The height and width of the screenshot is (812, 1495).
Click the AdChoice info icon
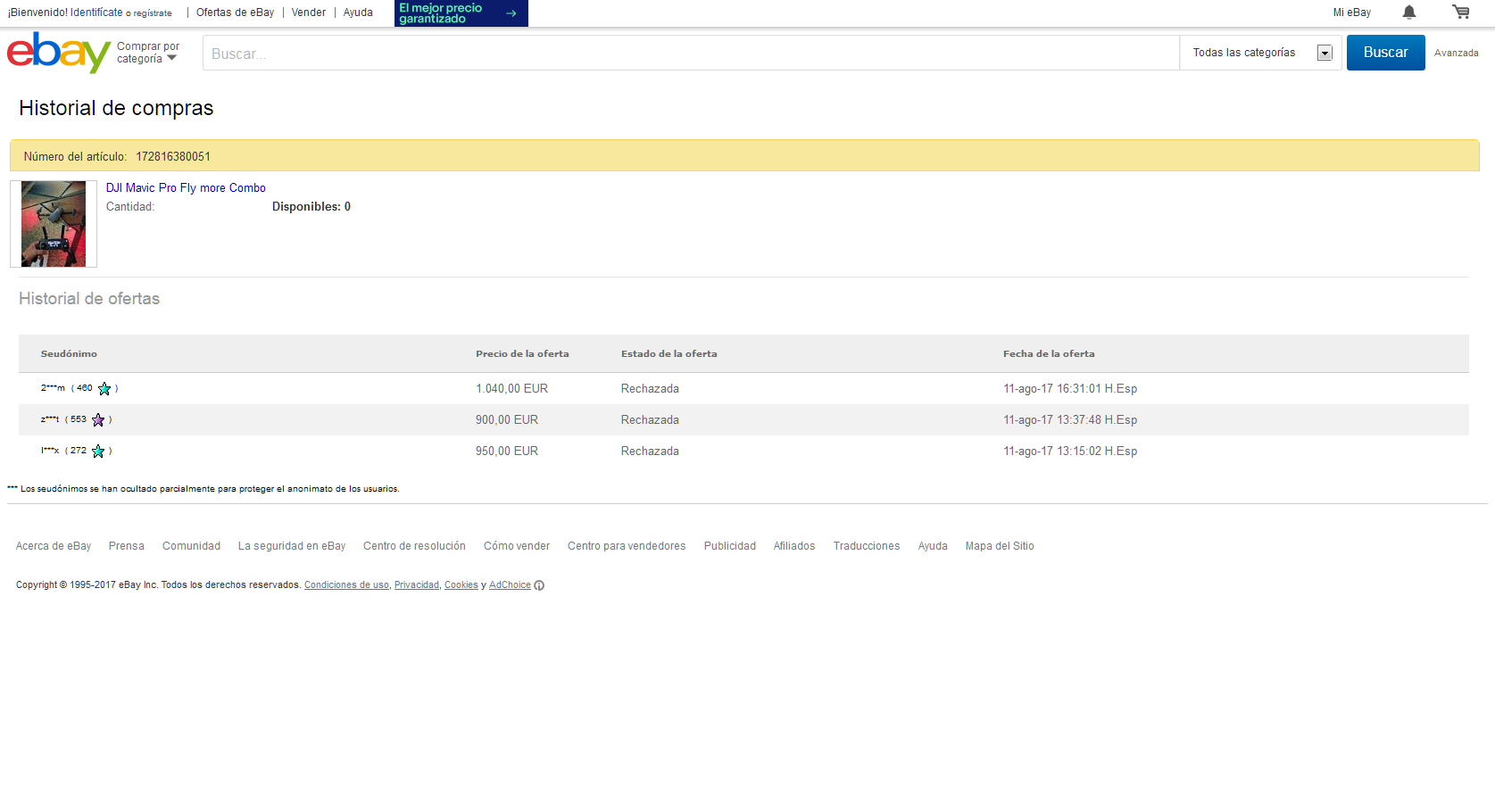click(539, 585)
